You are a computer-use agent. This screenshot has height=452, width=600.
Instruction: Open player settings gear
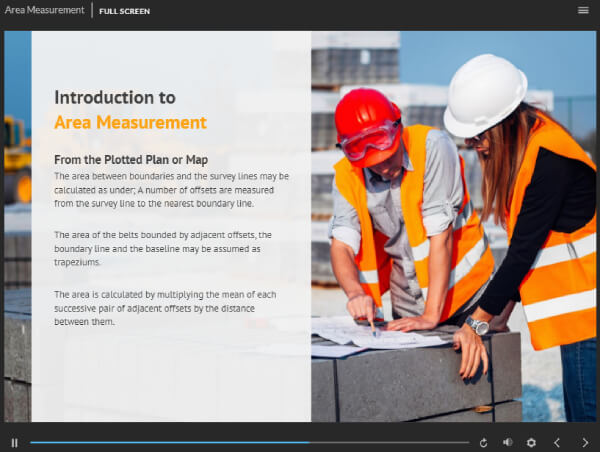pos(531,442)
